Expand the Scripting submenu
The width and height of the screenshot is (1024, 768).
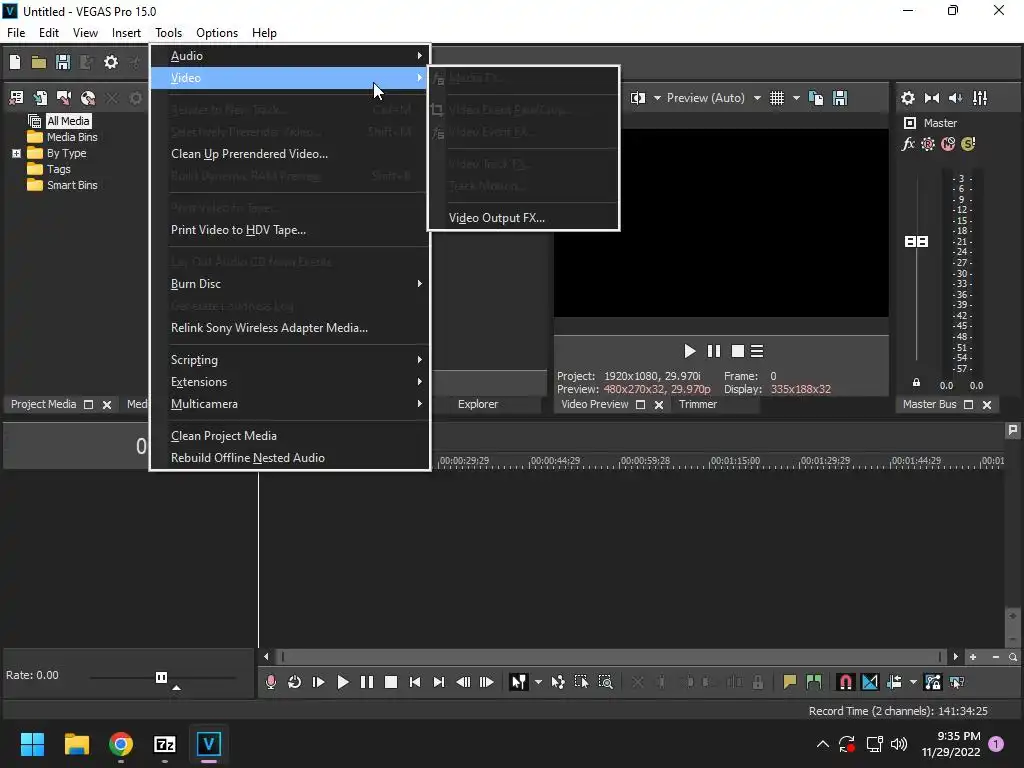click(290, 360)
